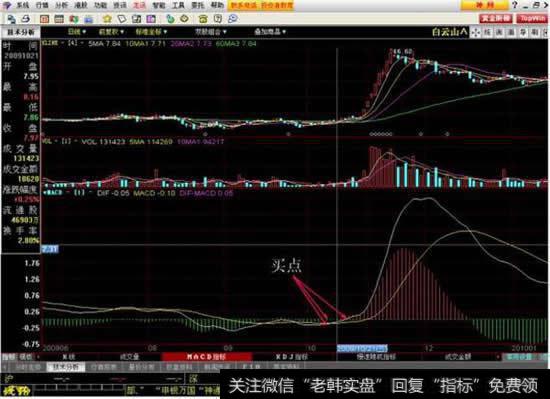
Task: Switch to the K线 indicator tab
Action: tap(69, 357)
